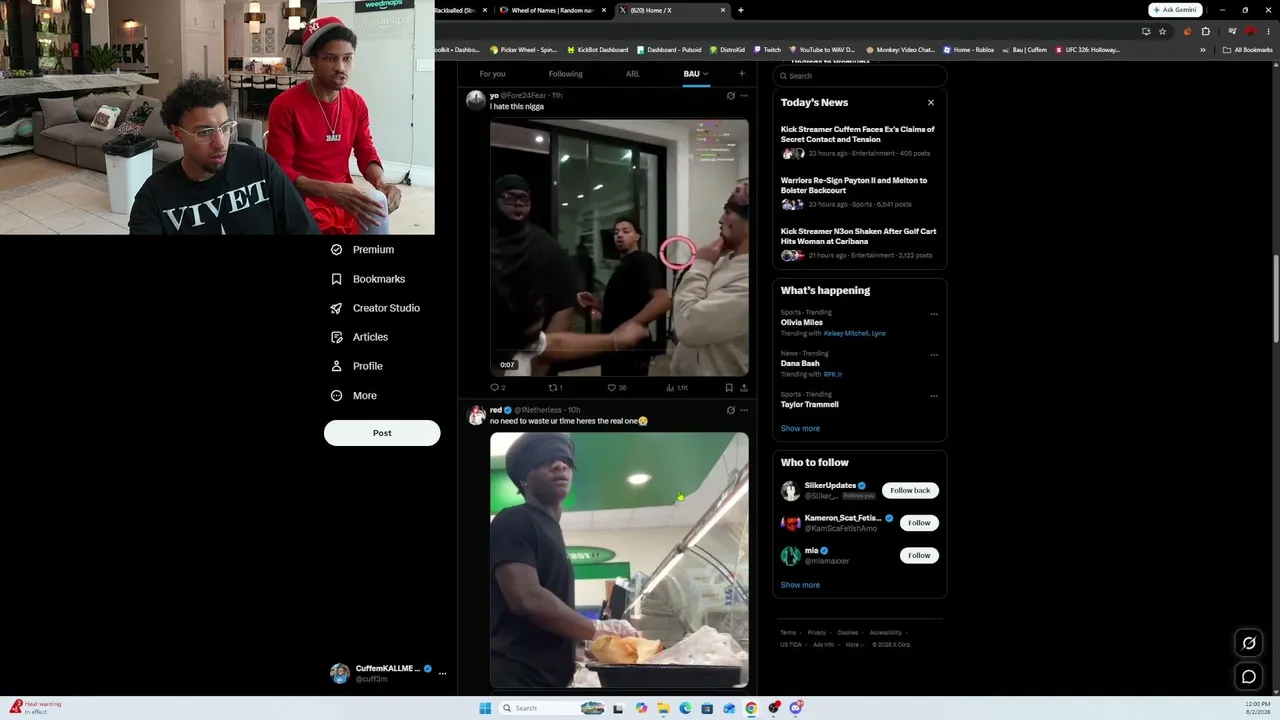The image size is (1280, 720).
Task: Close the Wheel of Names tab
Action: point(604,10)
